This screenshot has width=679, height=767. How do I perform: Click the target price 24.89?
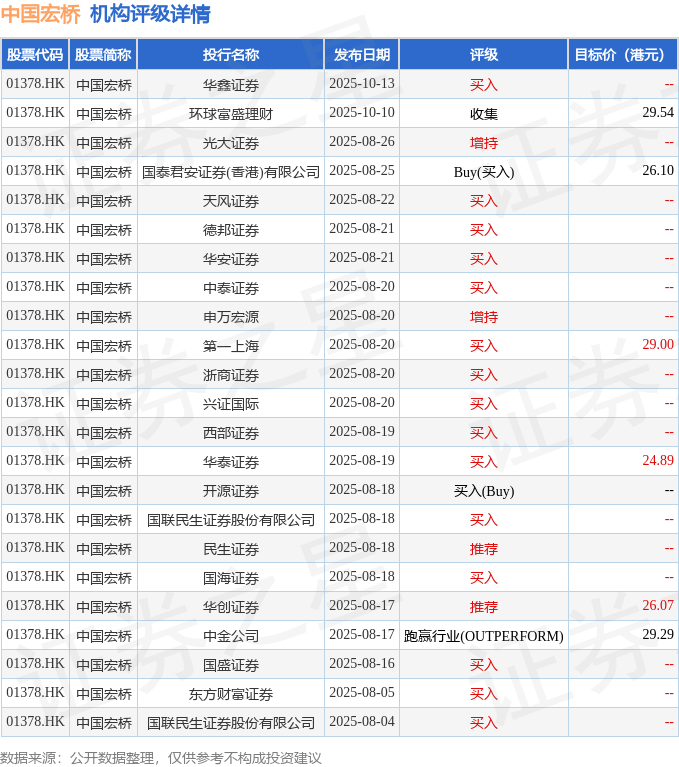[658, 460]
